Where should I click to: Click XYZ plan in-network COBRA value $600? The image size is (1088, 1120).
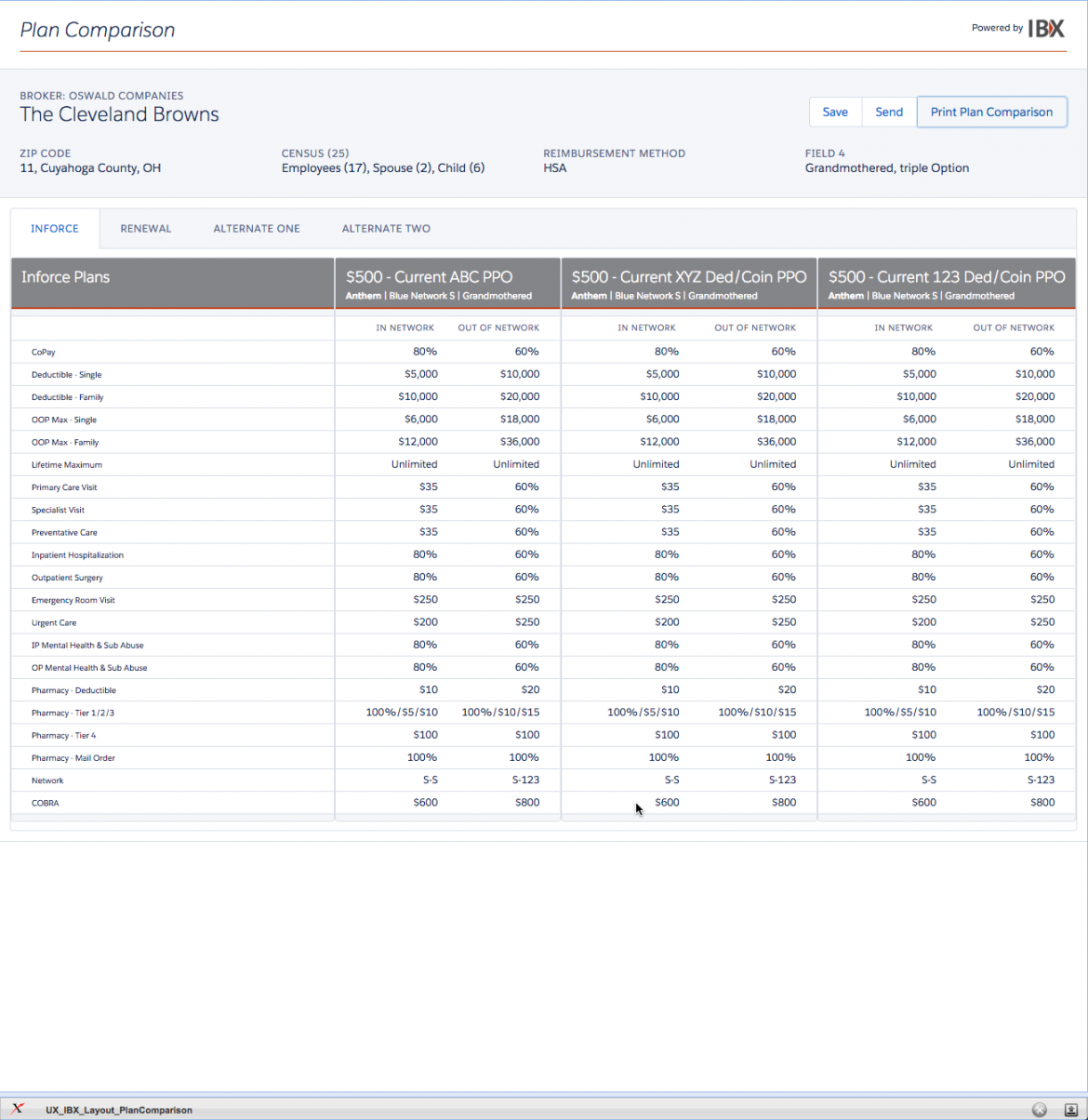[667, 802]
